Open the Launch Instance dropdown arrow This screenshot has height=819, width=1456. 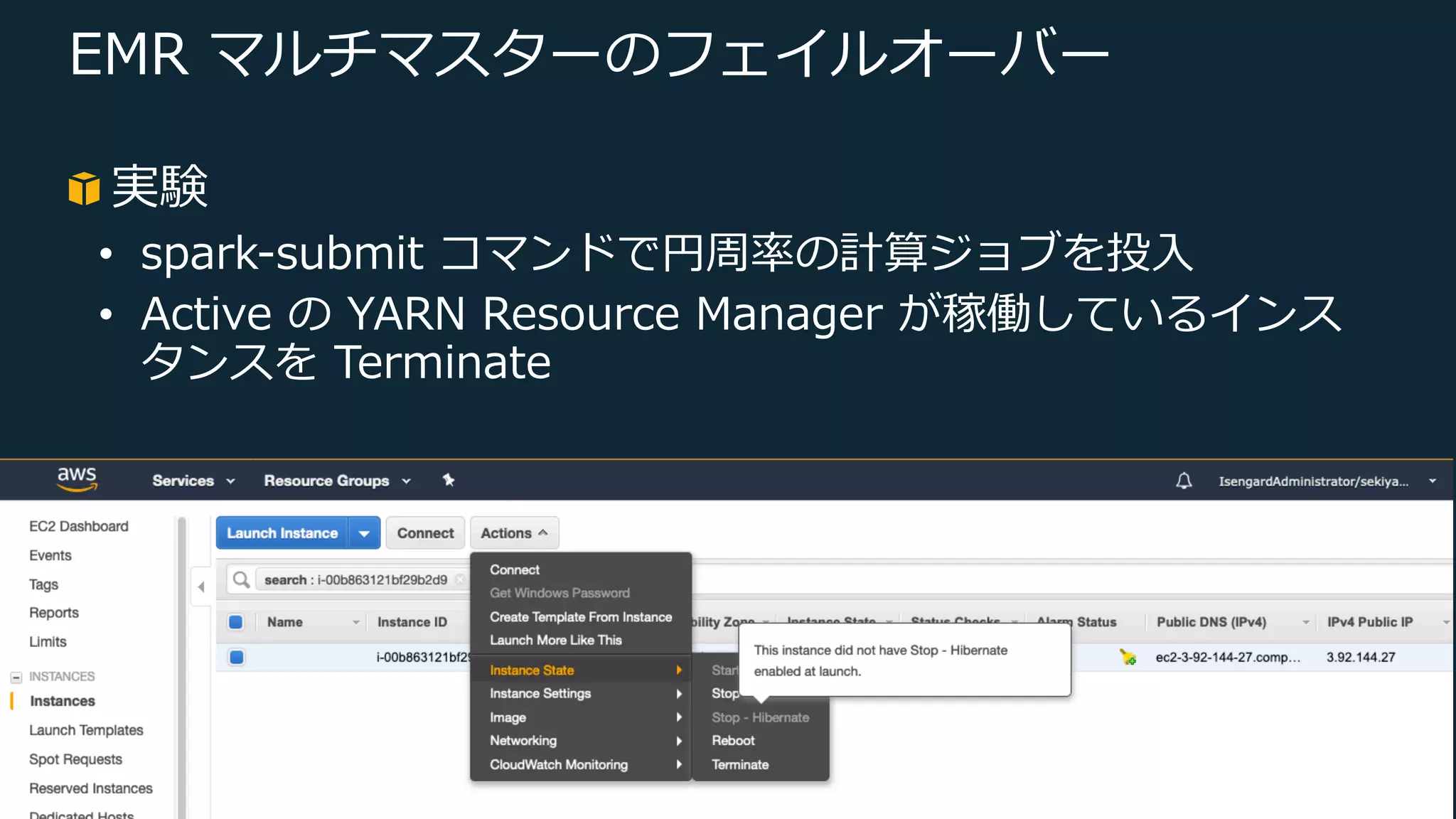click(x=364, y=533)
